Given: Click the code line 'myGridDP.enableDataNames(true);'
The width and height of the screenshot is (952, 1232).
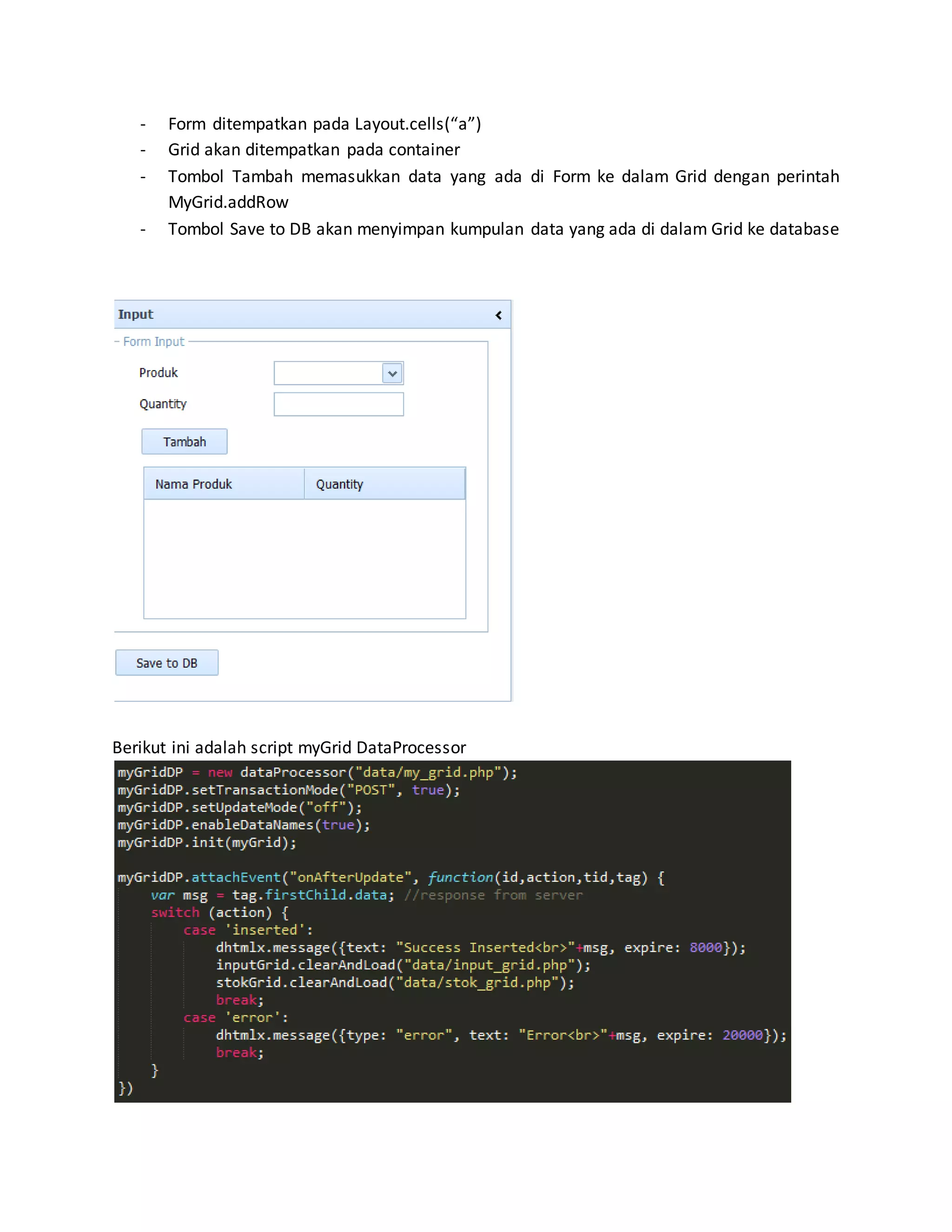Looking at the screenshot, I should (244, 825).
